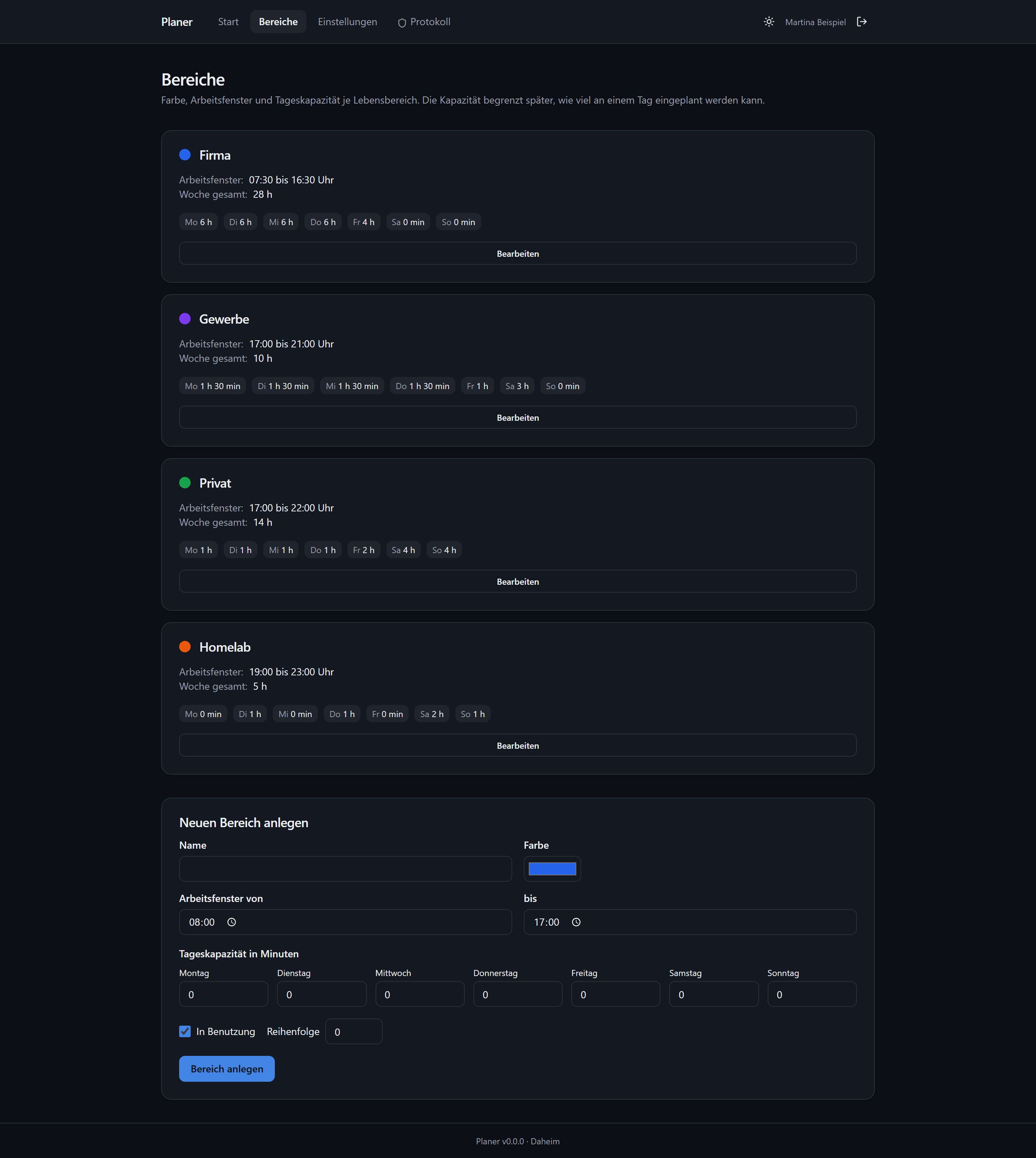The image size is (1036, 1158).
Task: Click the blue Firma color dot
Action: (x=185, y=155)
